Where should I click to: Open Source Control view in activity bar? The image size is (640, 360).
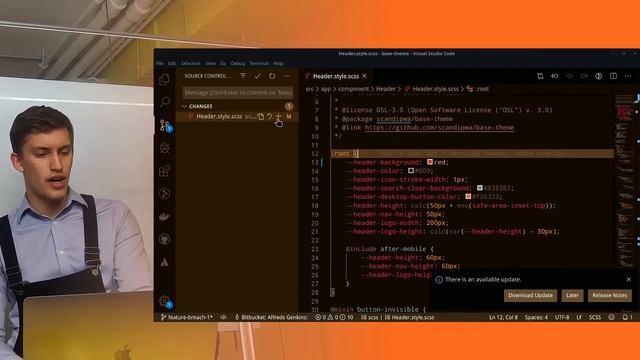[x=165, y=125]
